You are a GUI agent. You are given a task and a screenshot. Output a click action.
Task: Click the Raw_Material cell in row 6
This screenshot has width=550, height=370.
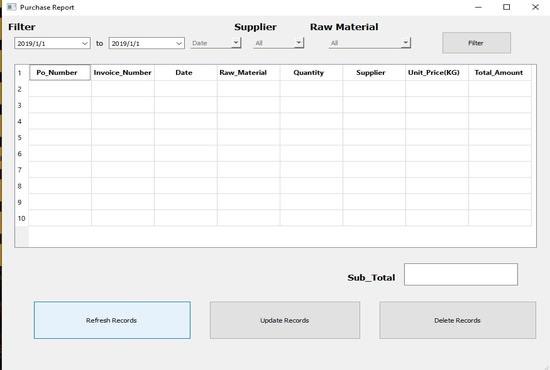(x=248, y=154)
